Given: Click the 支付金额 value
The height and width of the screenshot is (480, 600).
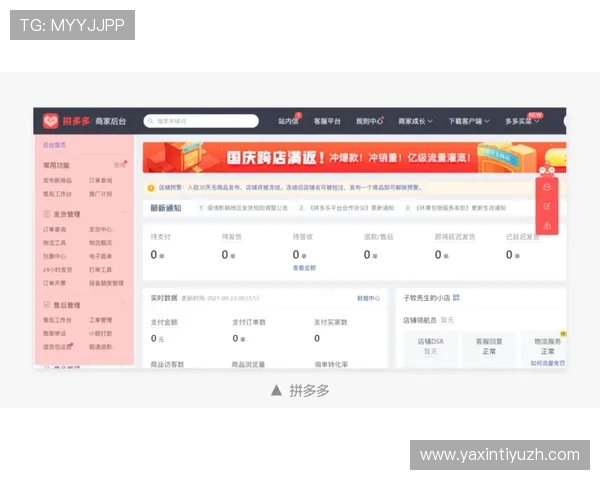Looking at the screenshot, I should click(x=157, y=339).
